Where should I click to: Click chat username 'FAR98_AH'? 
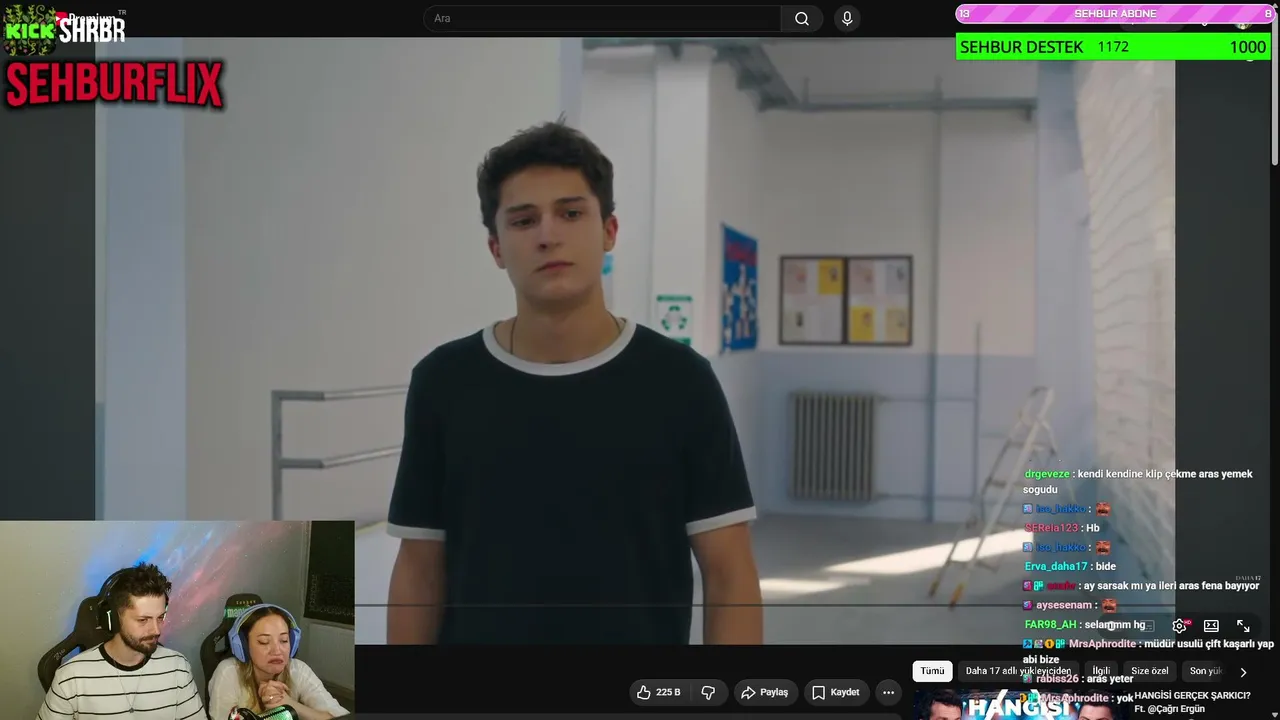(1050, 625)
